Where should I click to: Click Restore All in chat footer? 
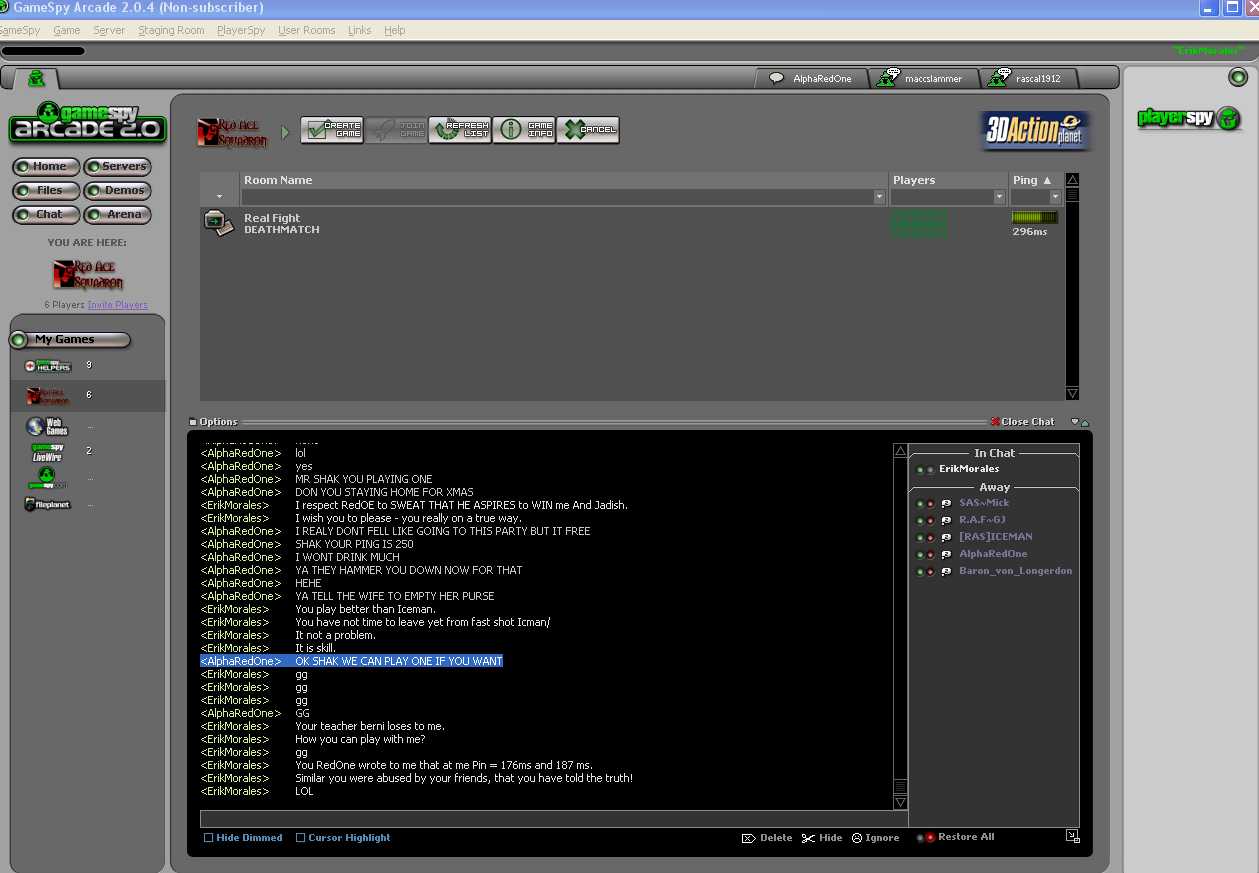(x=957, y=837)
